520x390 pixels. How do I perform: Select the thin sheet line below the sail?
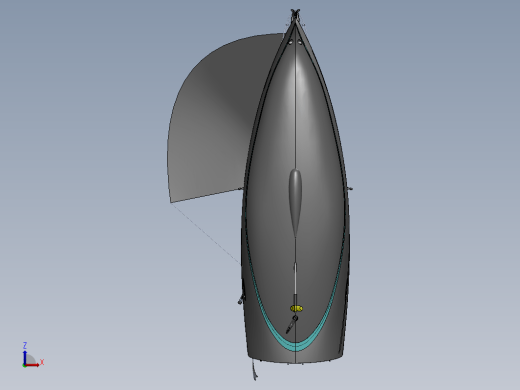coord(206,233)
